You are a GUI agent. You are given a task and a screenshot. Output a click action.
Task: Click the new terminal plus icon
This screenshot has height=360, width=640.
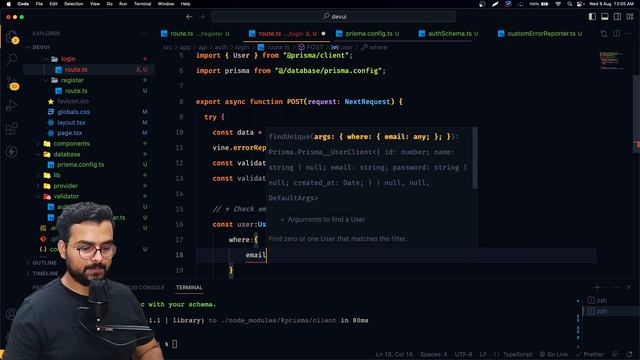pyautogui.click(x=597, y=287)
